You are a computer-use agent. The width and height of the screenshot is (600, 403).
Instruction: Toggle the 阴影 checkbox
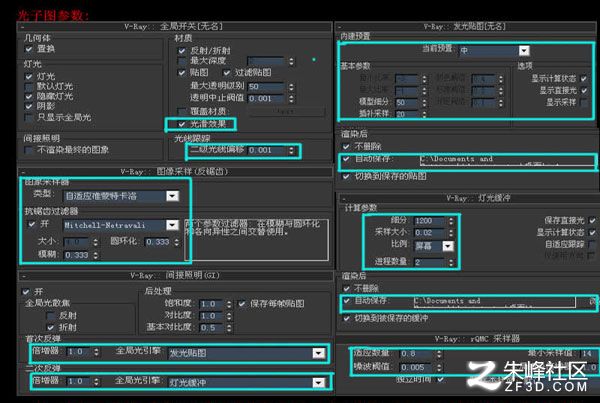pyautogui.click(x=29, y=106)
